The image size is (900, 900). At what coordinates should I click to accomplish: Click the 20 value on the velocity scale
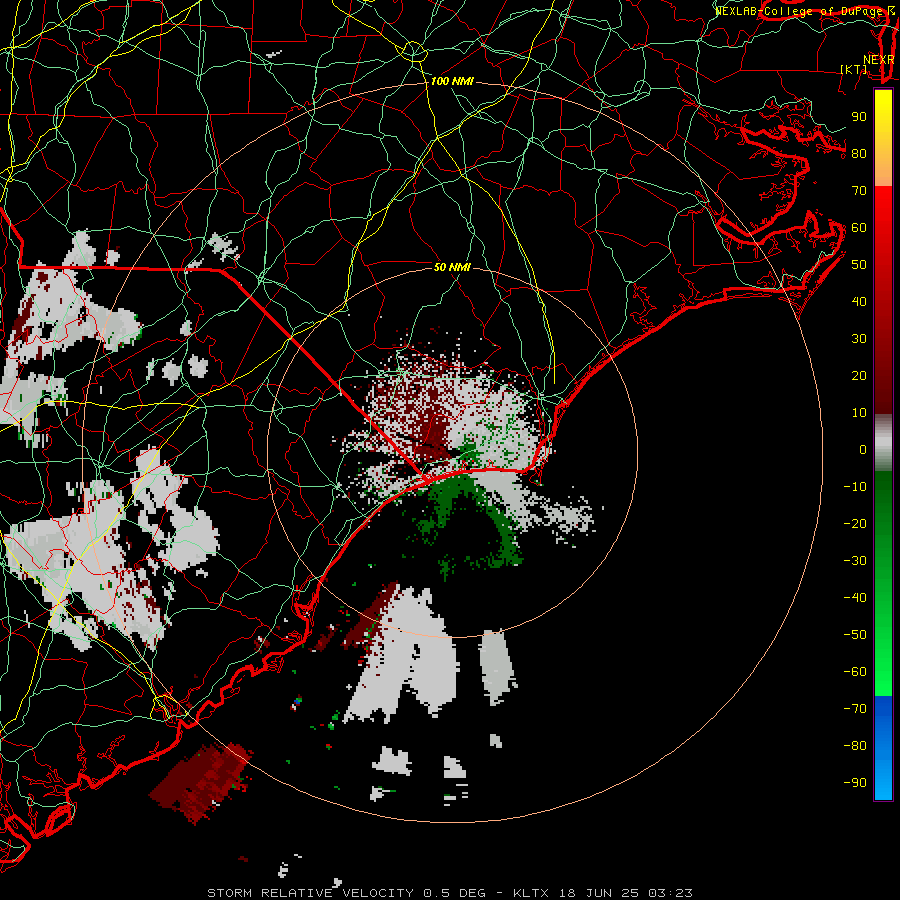(859, 376)
